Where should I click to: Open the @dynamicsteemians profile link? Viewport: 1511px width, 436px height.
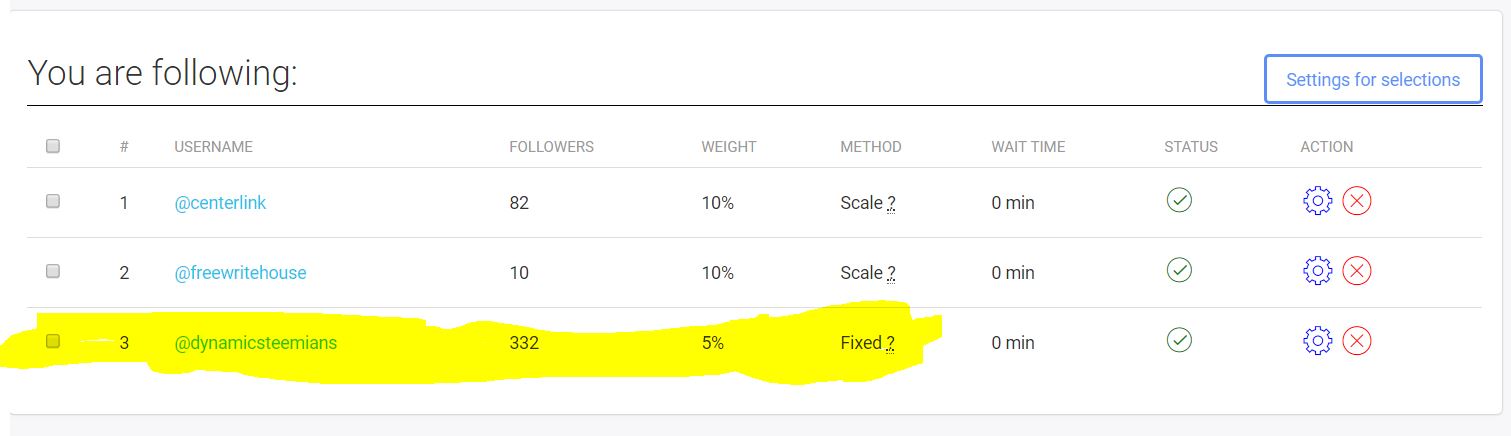(256, 343)
